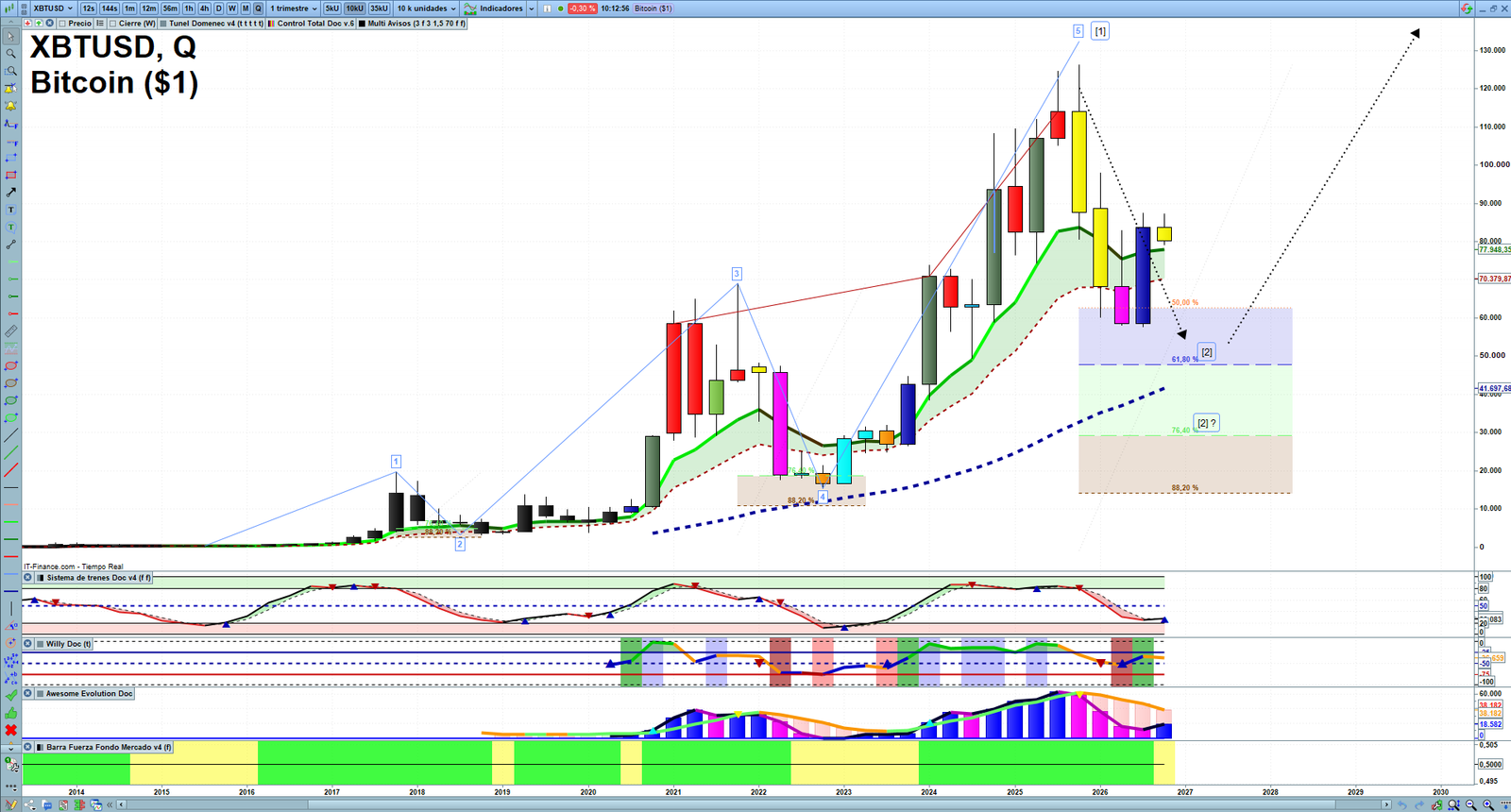This screenshot has height=812, width=1511.
Task: Open the XBTUSD symbol dropdown
Action: [x=52, y=8]
